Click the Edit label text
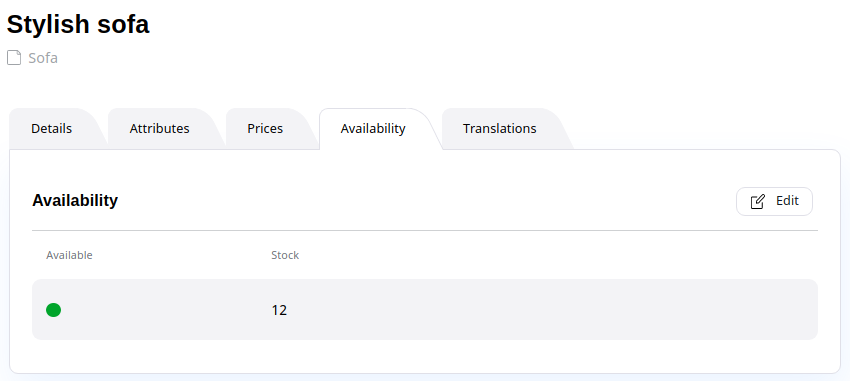850x381 pixels. pyautogui.click(x=787, y=201)
